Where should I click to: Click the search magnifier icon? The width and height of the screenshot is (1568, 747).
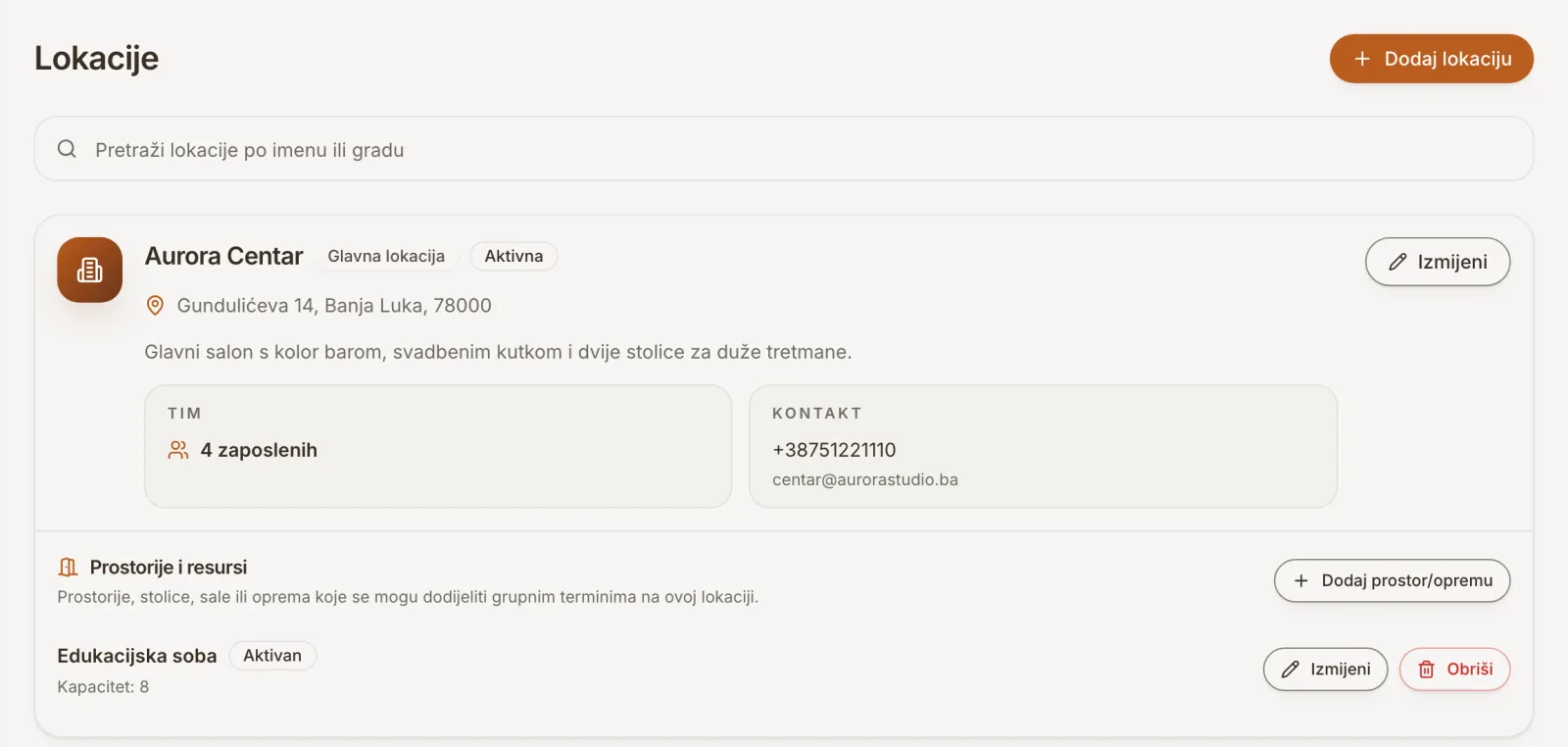coord(67,149)
